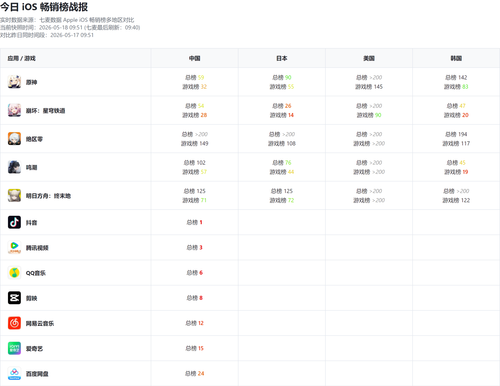Click the 原神 game icon
Viewport: 500px width, 386px height.
[14, 82]
